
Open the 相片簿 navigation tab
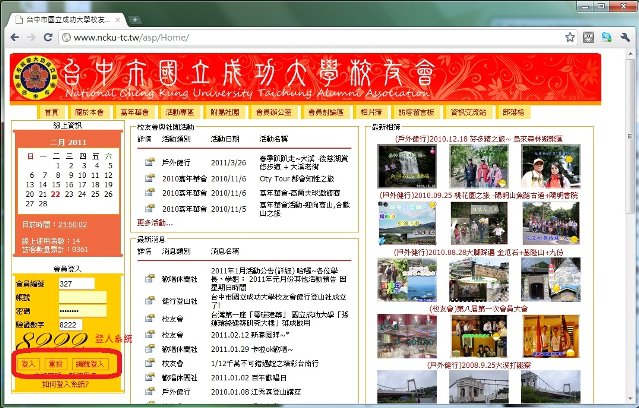(x=371, y=112)
